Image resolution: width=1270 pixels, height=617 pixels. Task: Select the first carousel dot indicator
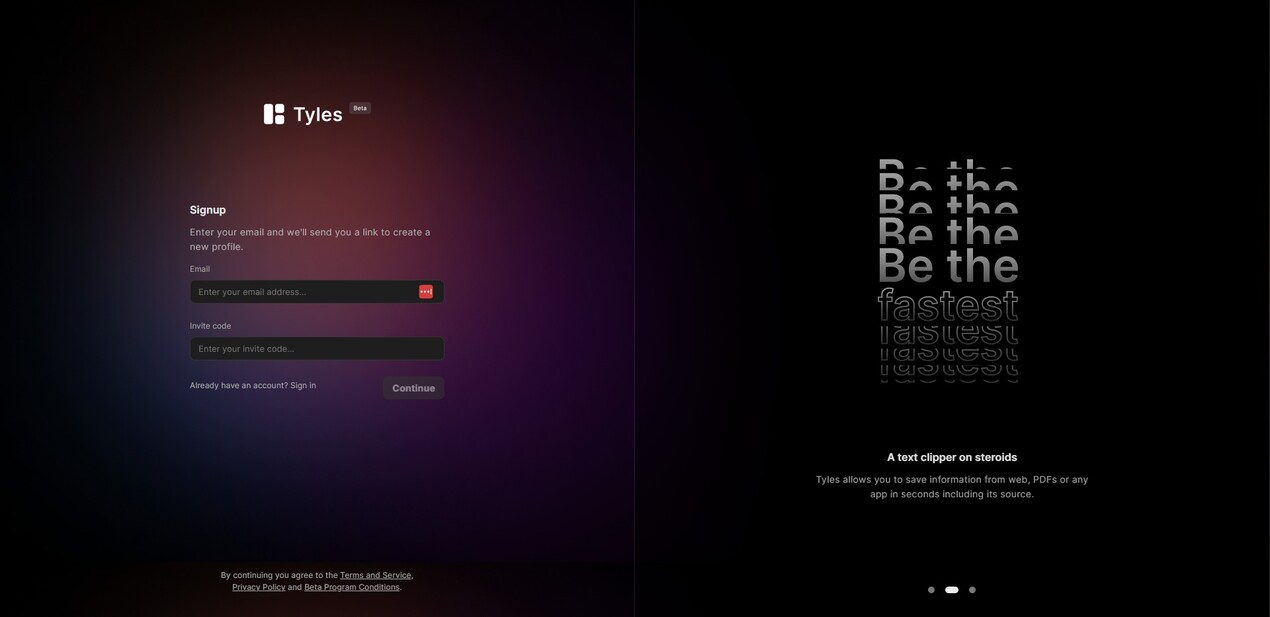click(x=931, y=590)
